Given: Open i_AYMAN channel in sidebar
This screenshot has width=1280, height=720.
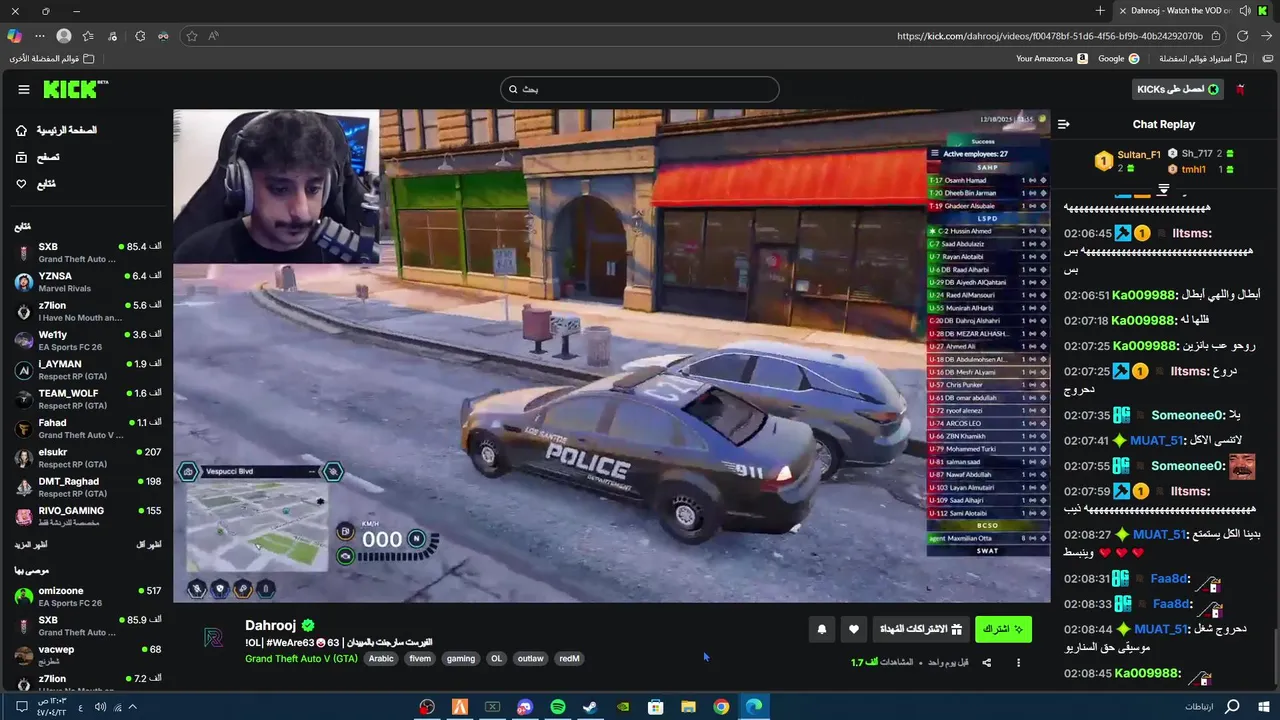Looking at the screenshot, I should click(x=87, y=370).
